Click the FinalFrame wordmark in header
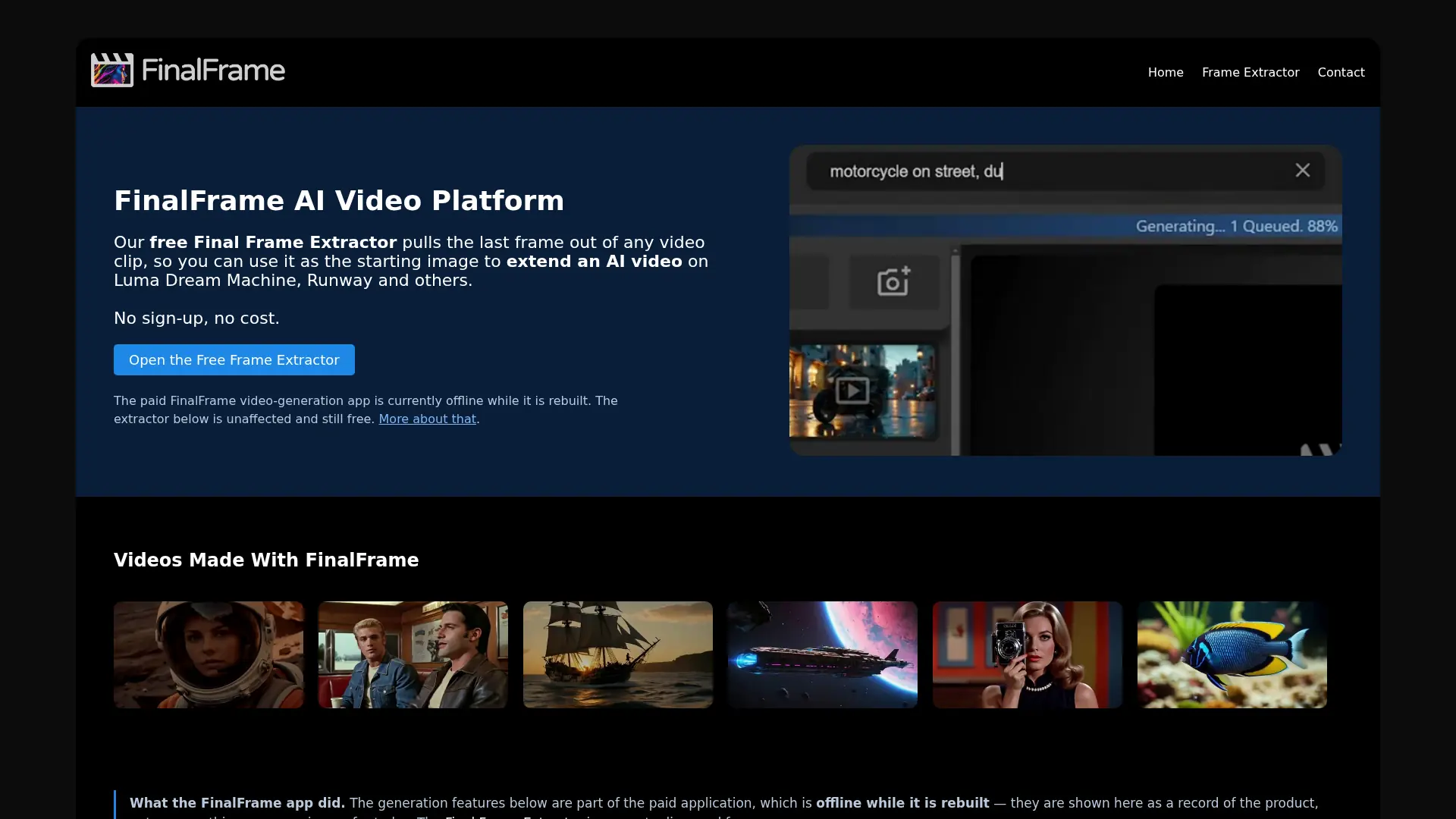This screenshot has width=1456, height=819. click(x=213, y=71)
